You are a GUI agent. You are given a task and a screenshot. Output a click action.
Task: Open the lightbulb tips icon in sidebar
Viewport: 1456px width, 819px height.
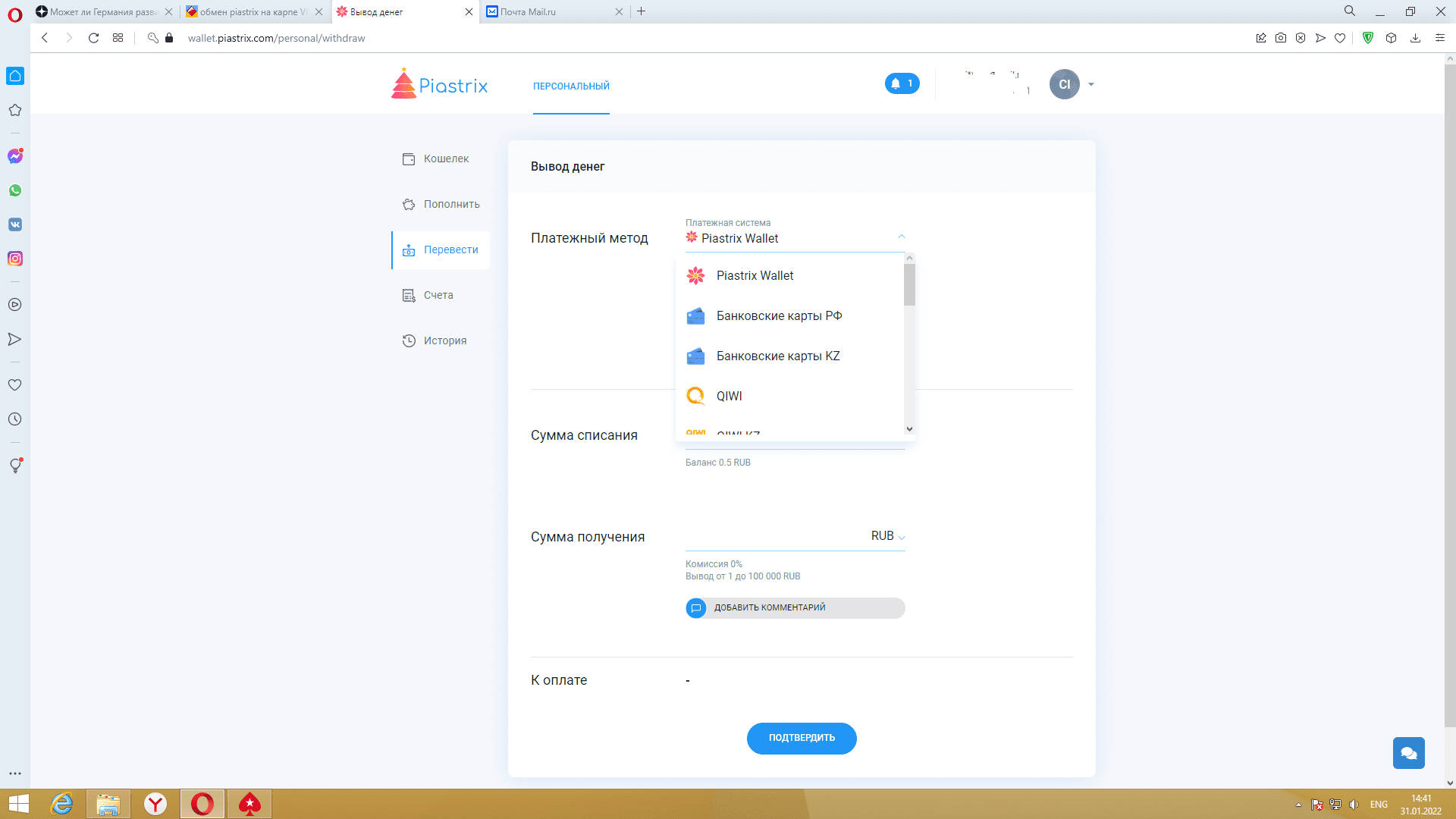pos(15,466)
